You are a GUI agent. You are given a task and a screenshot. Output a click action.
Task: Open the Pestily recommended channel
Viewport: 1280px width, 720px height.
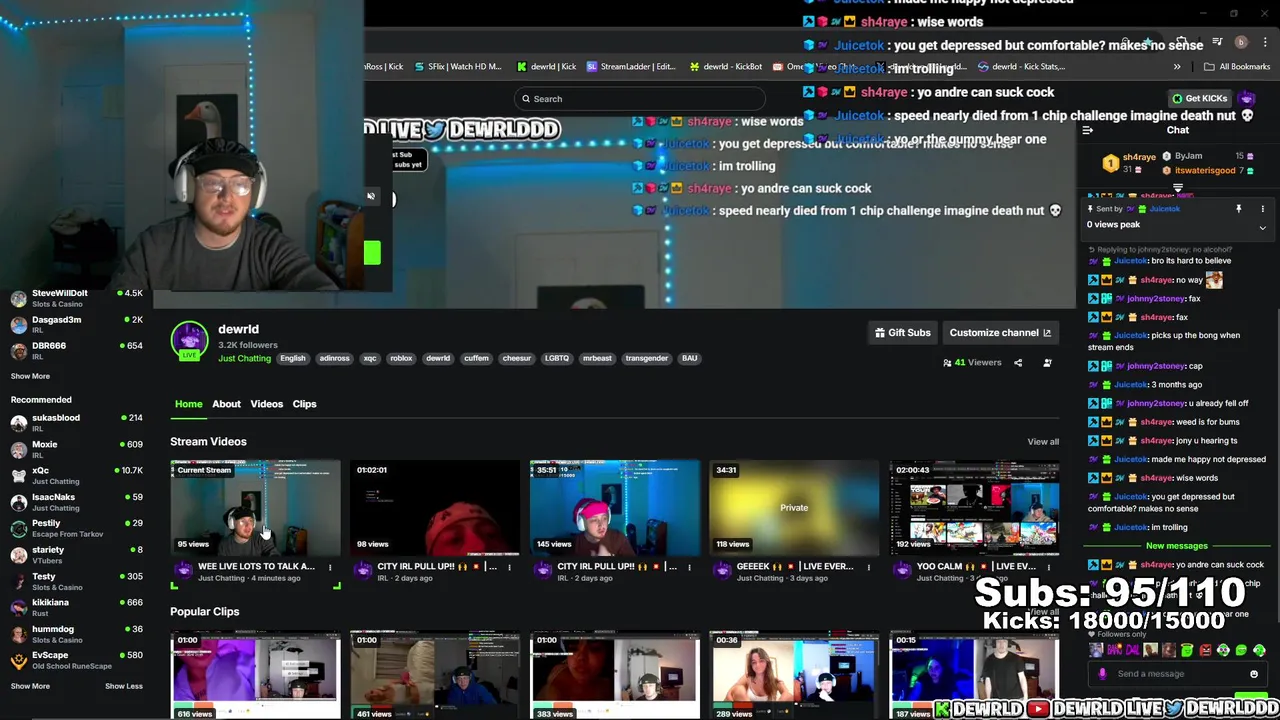75,528
